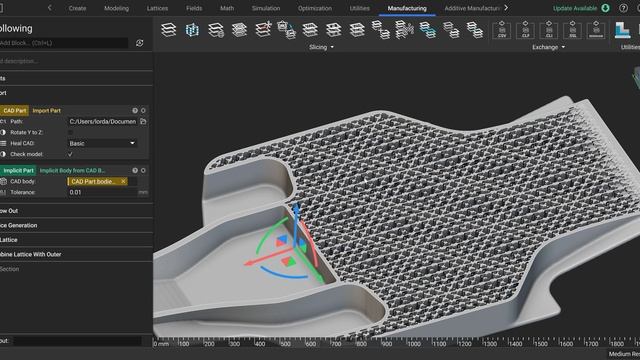Screen dimensions: 640x360
Task: Click the .CSV export icon
Action: coord(502,30)
